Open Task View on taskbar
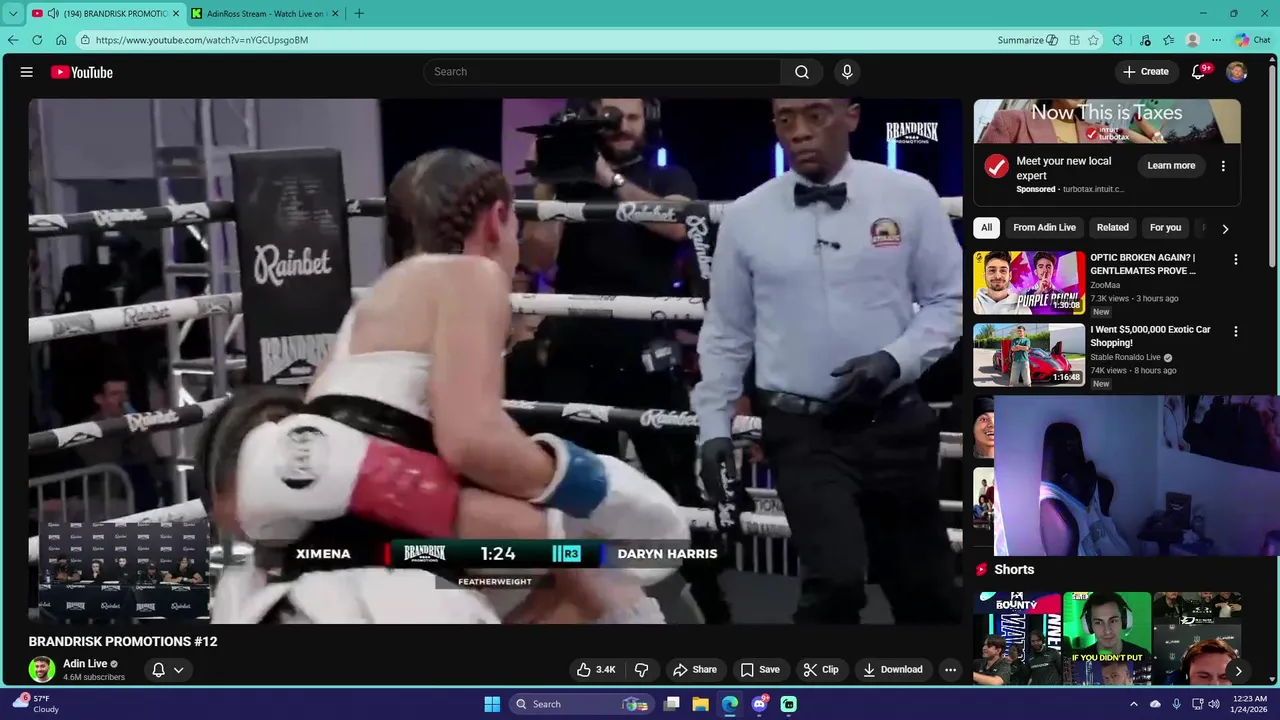Viewport: 1280px width, 720px height. point(672,704)
